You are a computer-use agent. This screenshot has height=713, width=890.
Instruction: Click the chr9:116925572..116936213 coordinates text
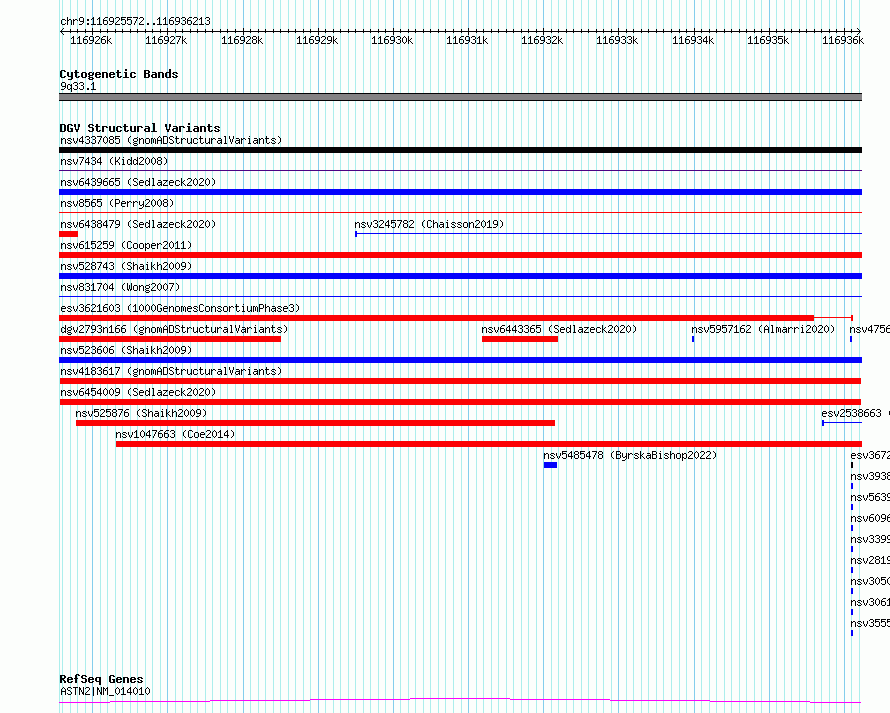pos(135,21)
